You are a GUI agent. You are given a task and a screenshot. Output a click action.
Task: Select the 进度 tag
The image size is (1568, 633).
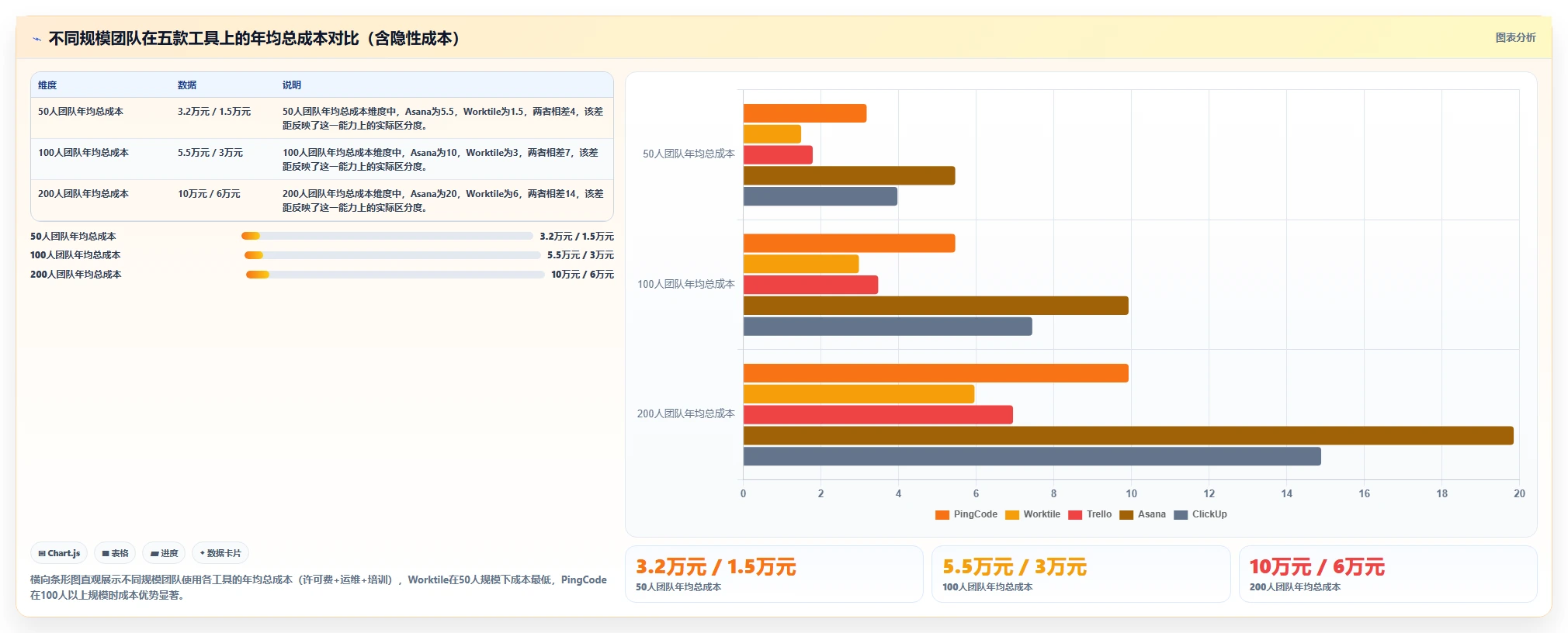pyautogui.click(x=164, y=553)
